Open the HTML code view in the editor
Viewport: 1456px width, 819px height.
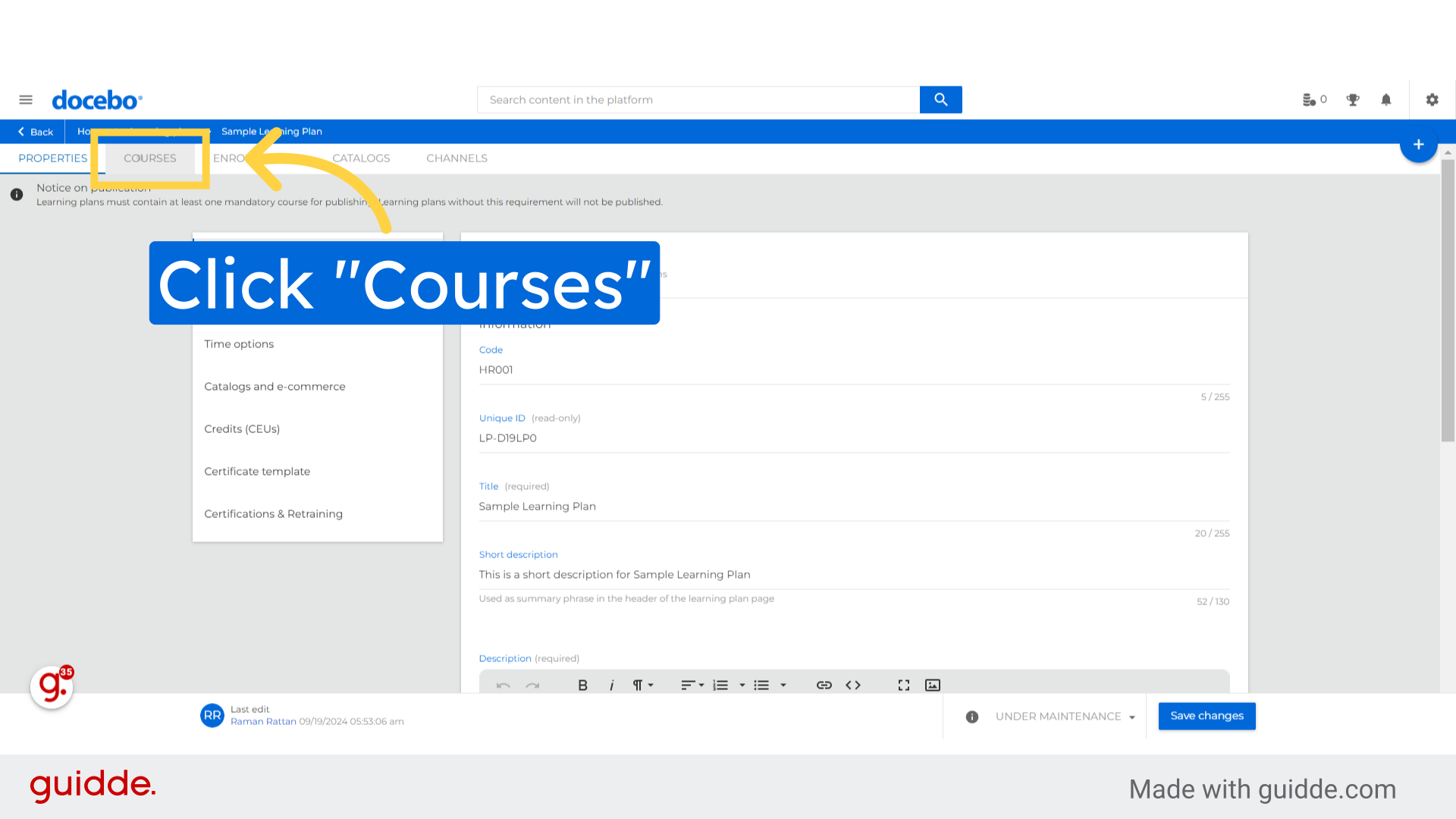(852, 685)
